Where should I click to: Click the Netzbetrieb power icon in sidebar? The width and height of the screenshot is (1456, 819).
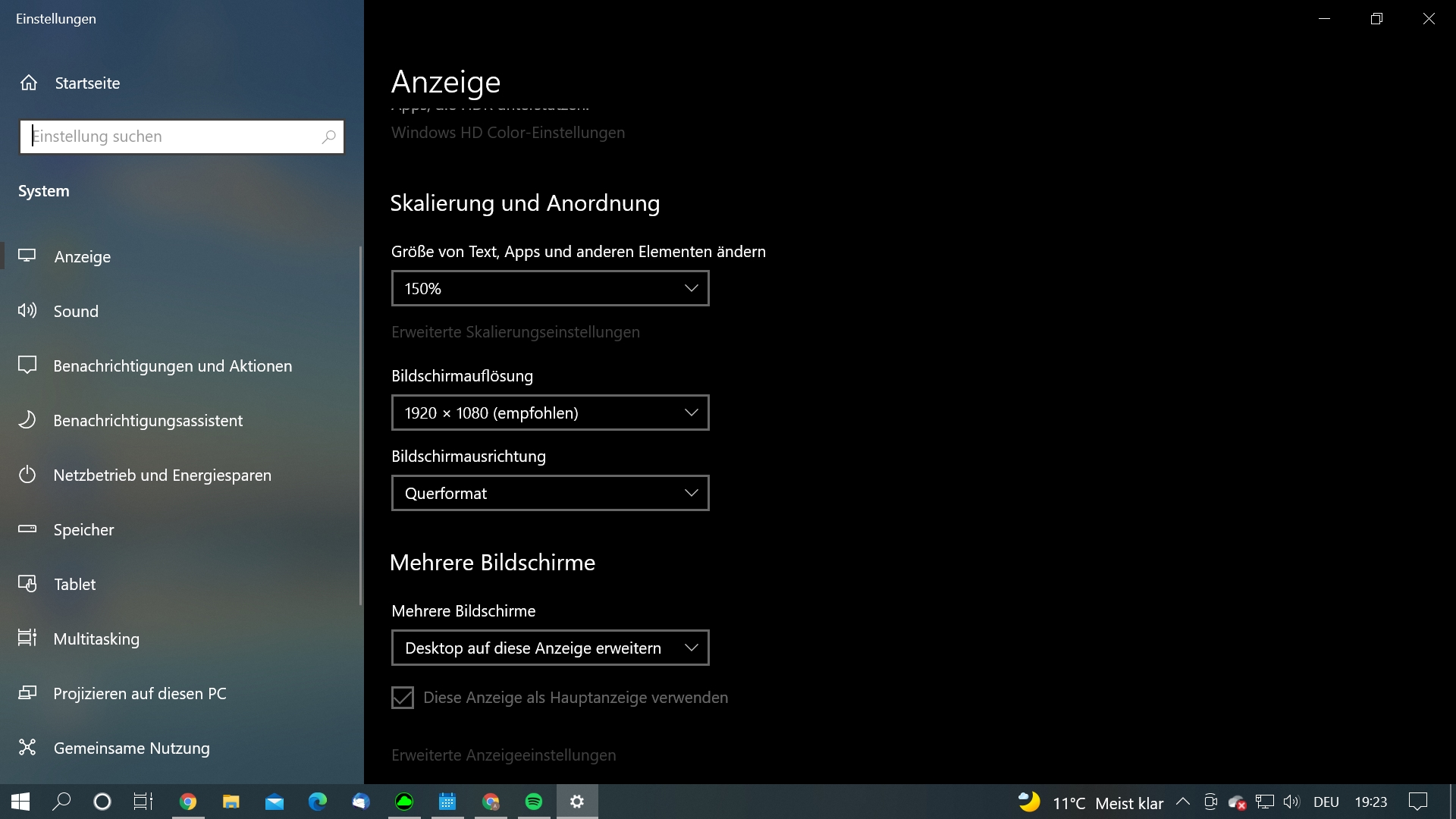27,475
